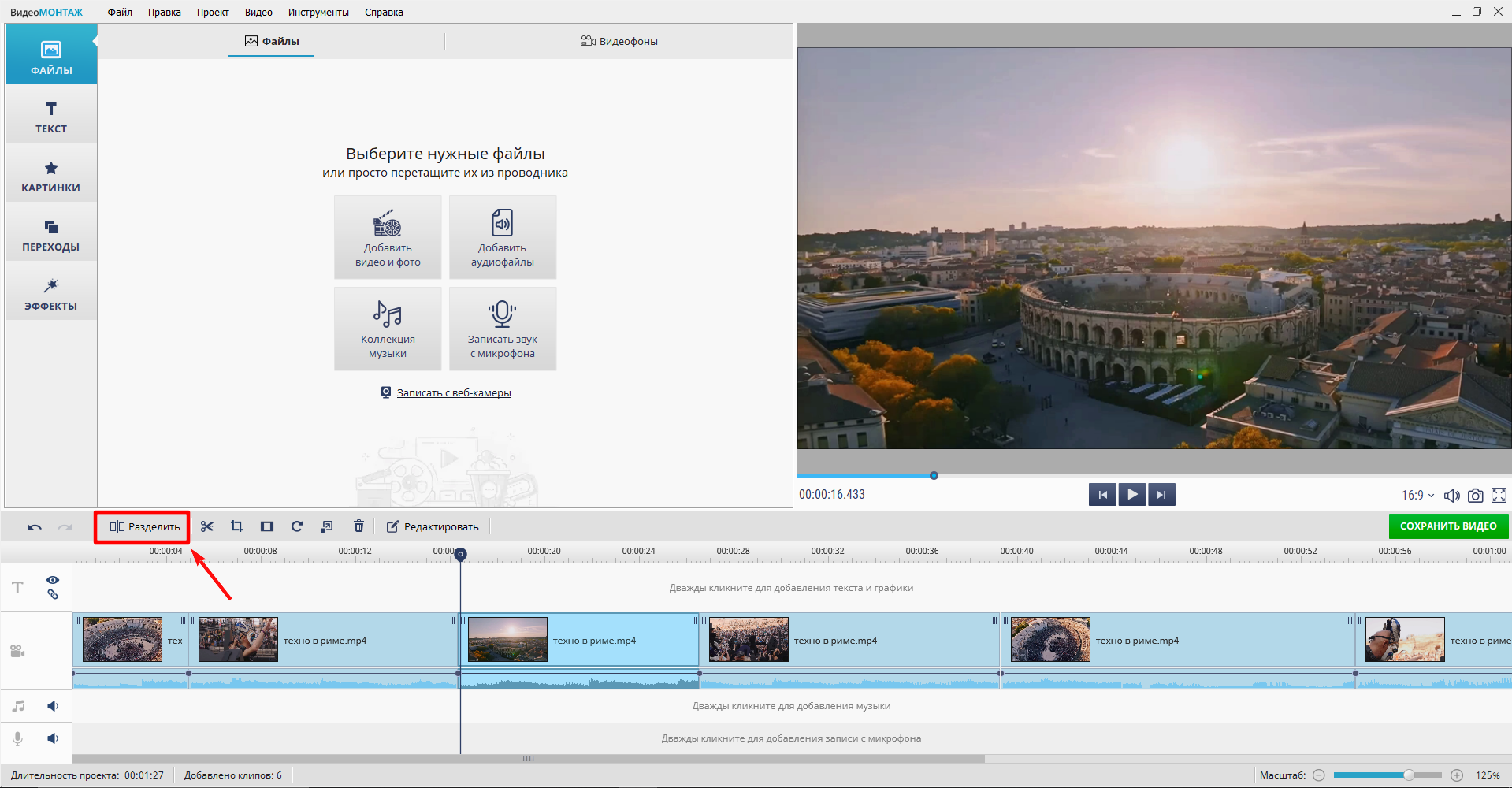The height and width of the screenshot is (788, 1512).
Task: Click the scissors cut icon in timeline toolbar
Action: (207, 526)
